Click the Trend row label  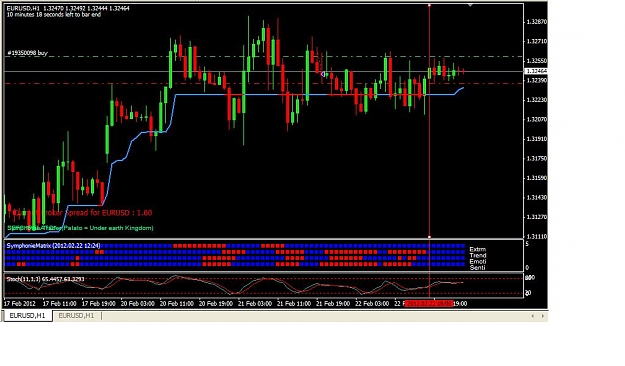pos(478,256)
